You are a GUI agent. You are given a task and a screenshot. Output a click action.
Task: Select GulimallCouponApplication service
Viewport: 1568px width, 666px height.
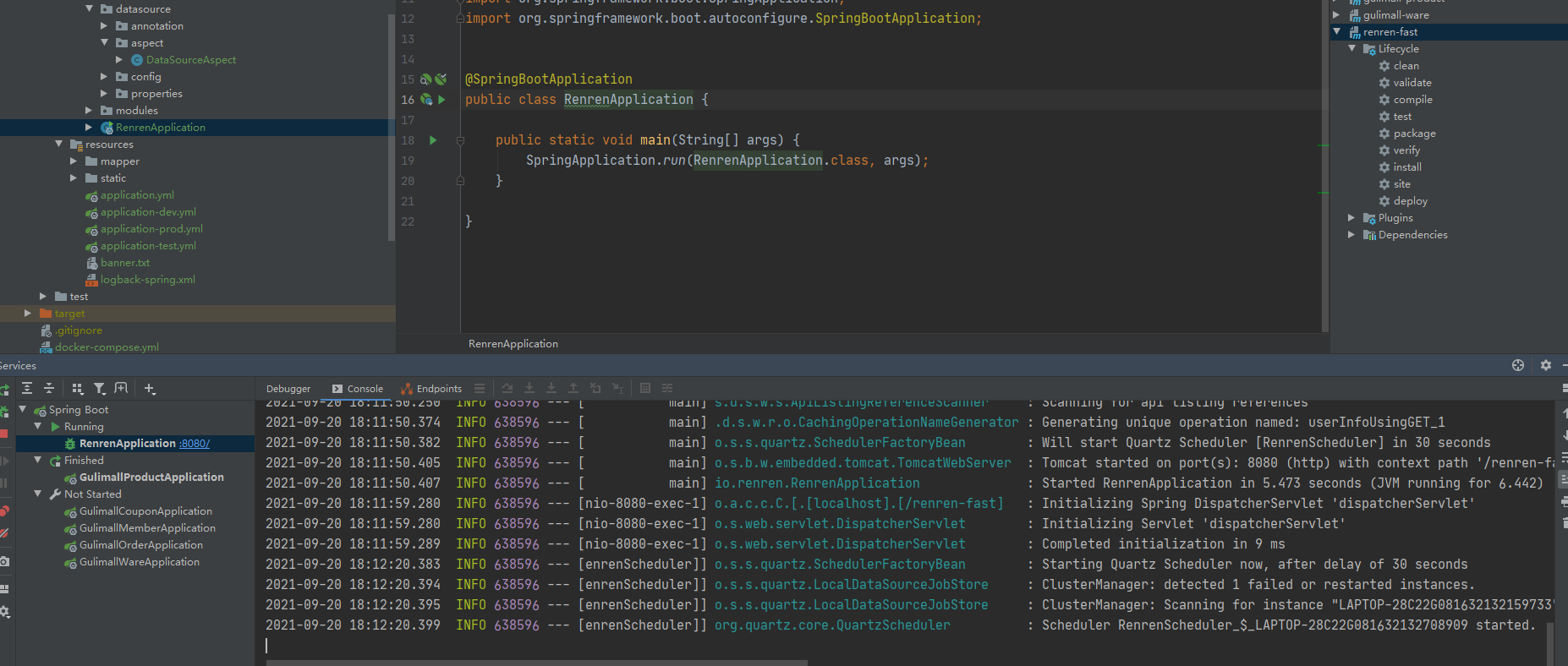145,511
